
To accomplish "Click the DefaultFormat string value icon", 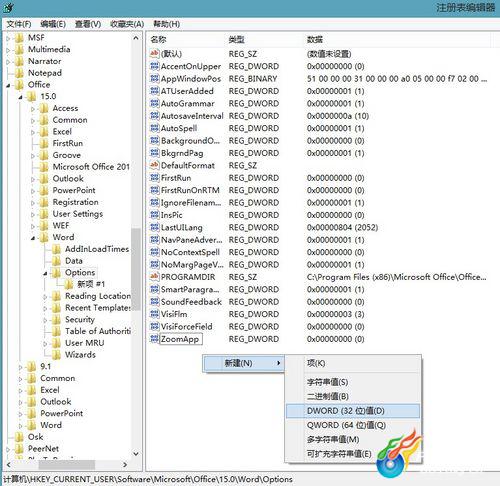I will coord(154,165).
